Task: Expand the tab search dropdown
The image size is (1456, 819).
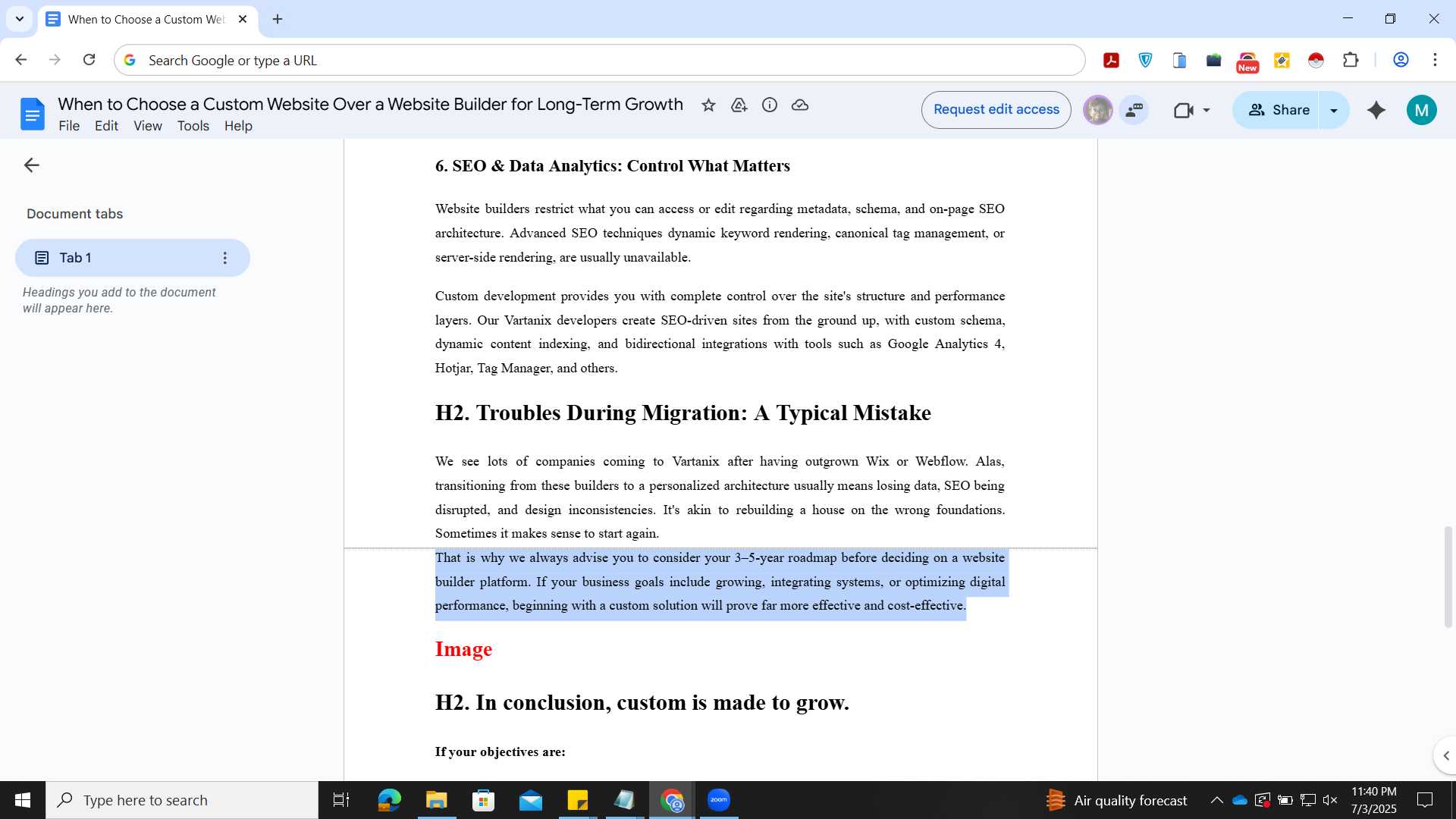Action: [x=20, y=19]
